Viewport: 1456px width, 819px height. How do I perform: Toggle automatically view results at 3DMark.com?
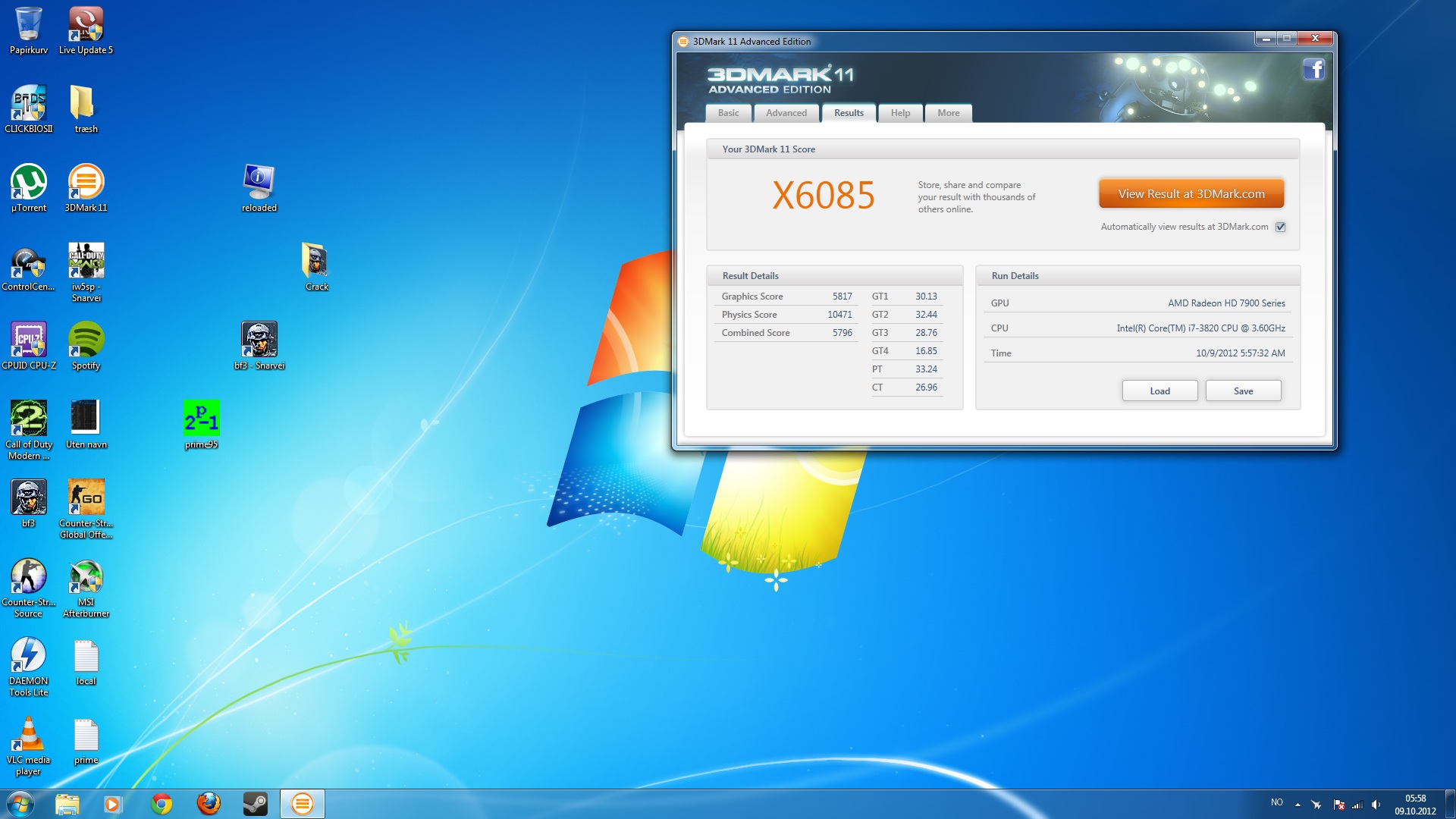[1281, 227]
